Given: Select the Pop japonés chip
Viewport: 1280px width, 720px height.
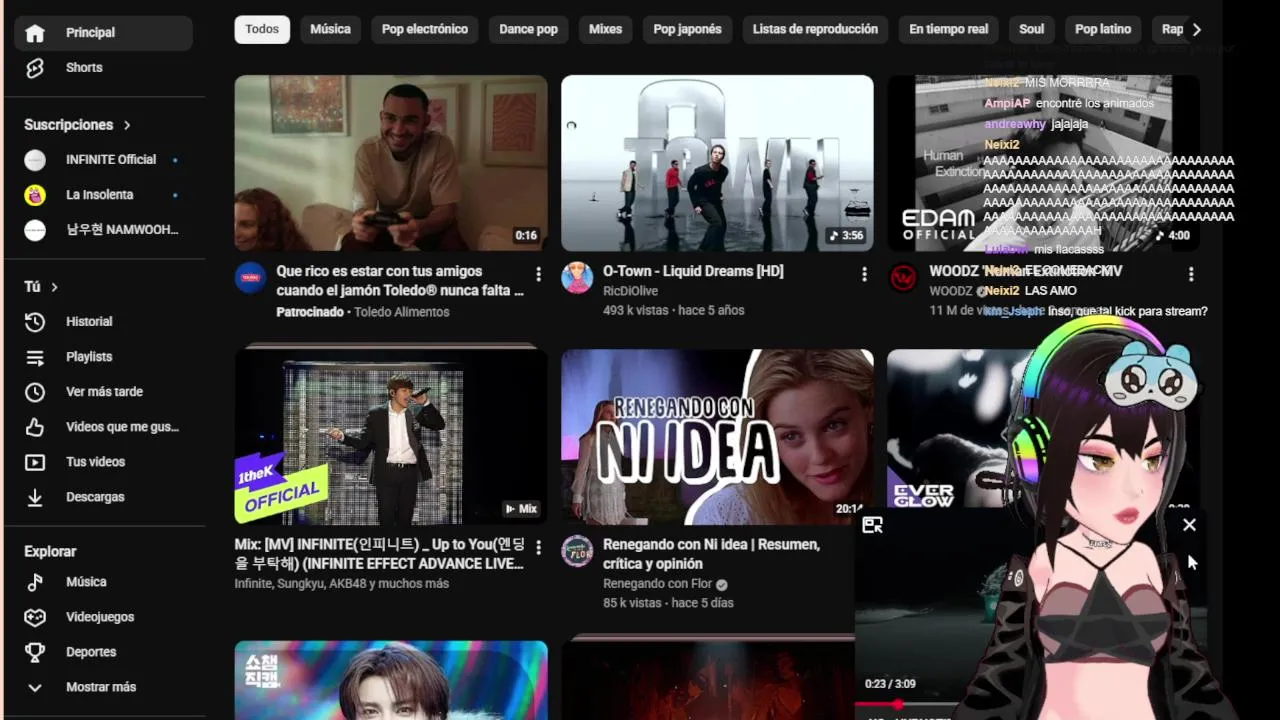Looking at the screenshot, I should pyautogui.click(x=687, y=29).
